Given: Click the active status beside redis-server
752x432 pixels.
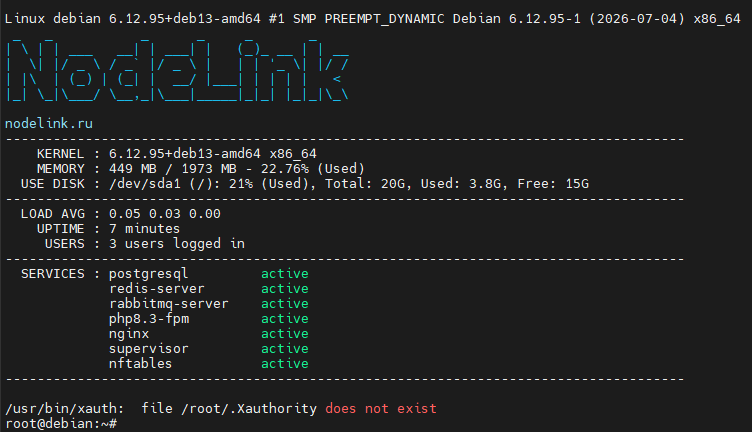Looking at the screenshot, I should (x=284, y=289).
